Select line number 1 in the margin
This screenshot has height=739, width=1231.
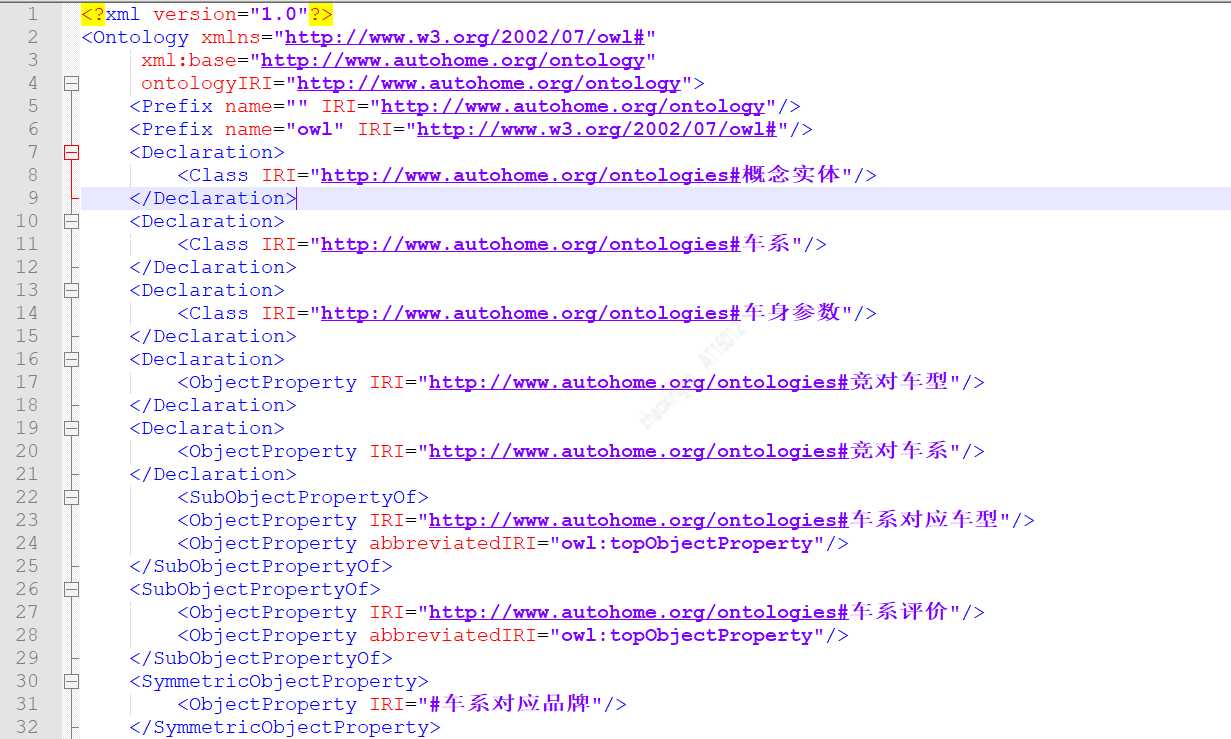coord(32,15)
